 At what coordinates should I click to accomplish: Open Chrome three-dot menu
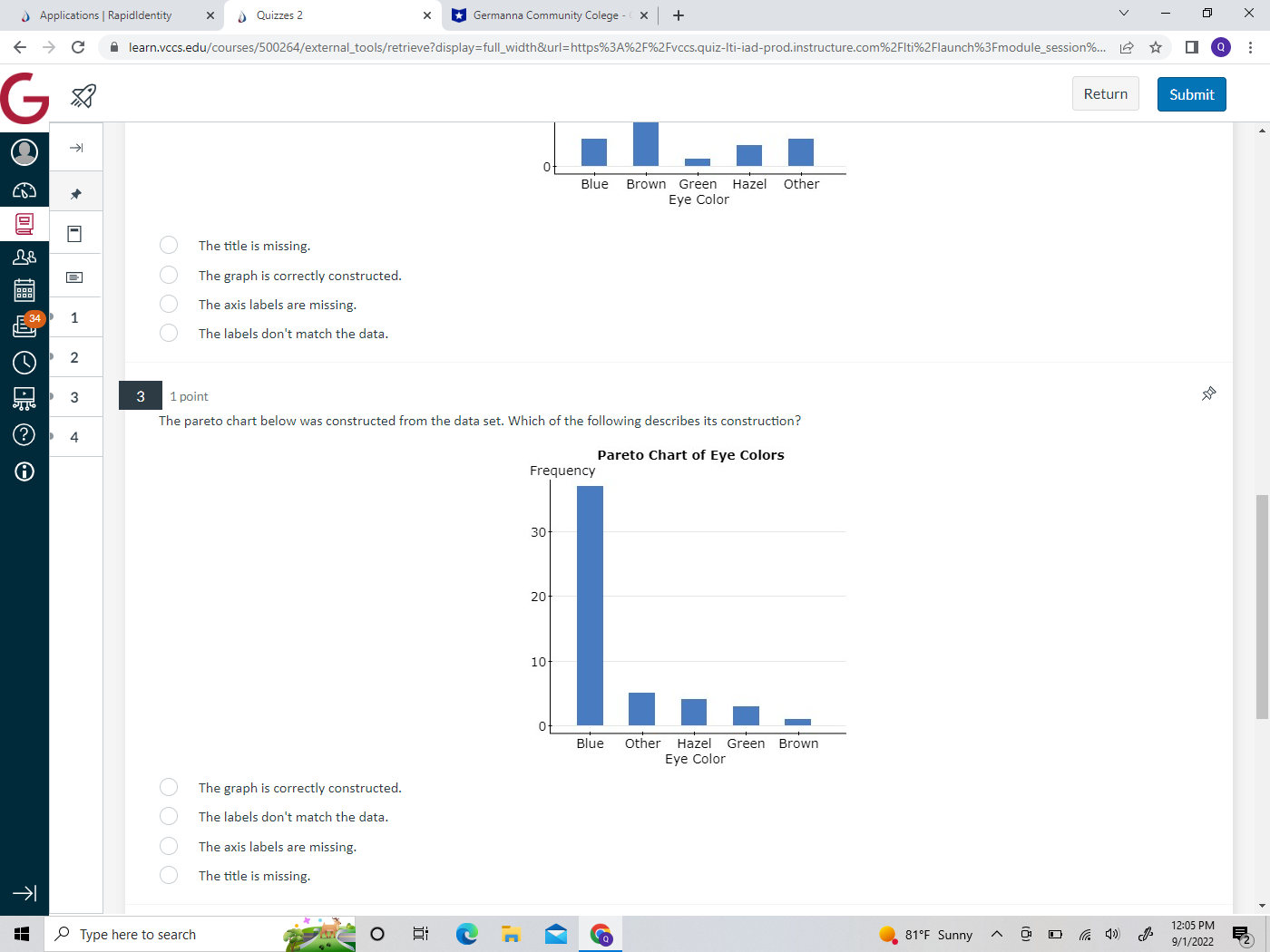coord(1251,47)
